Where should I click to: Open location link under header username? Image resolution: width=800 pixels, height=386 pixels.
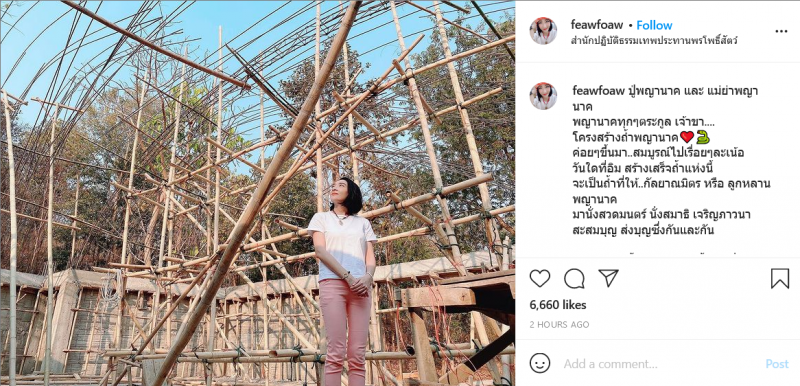(x=654, y=40)
